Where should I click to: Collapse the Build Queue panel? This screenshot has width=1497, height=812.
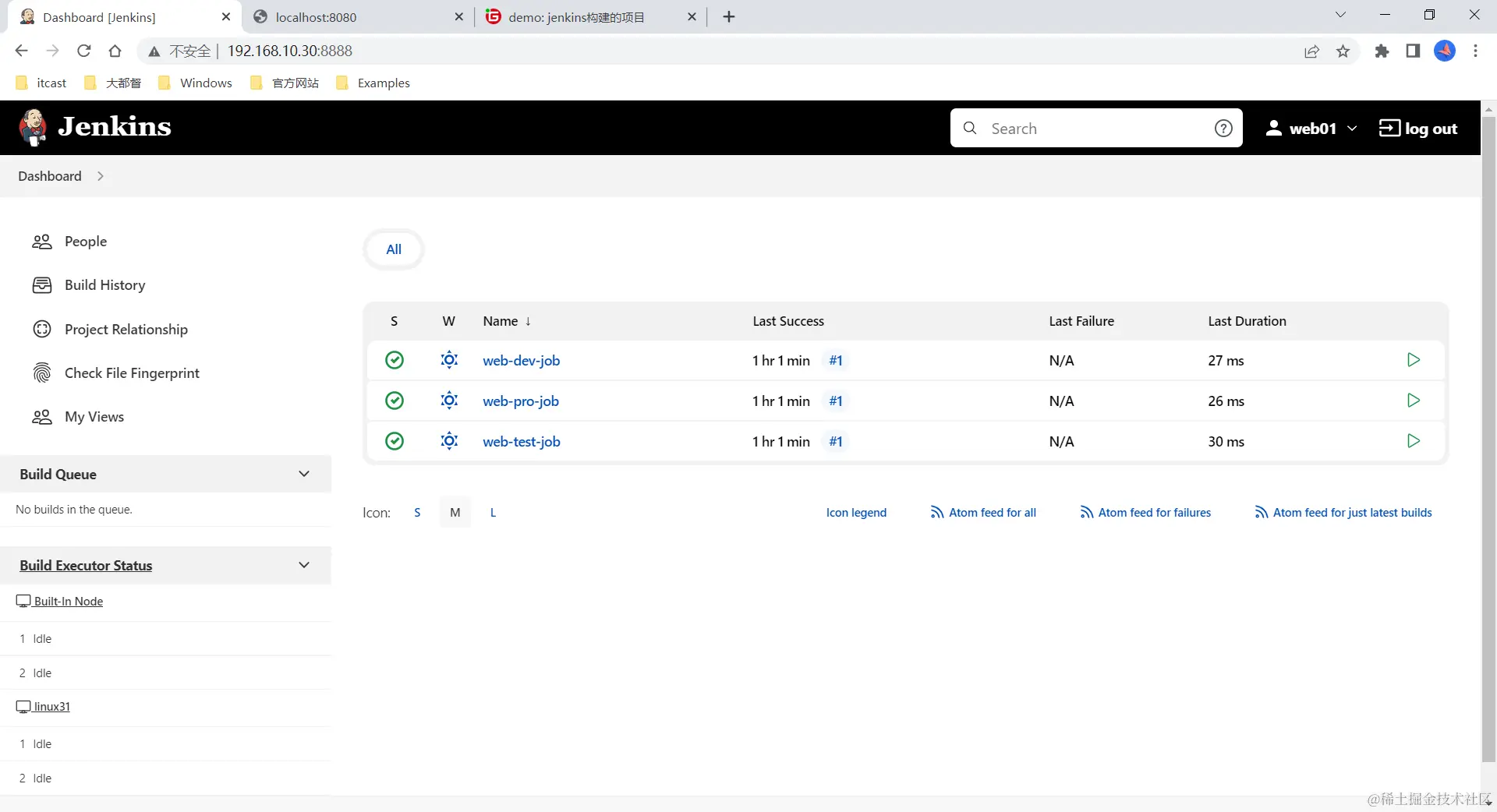pos(304,474)
